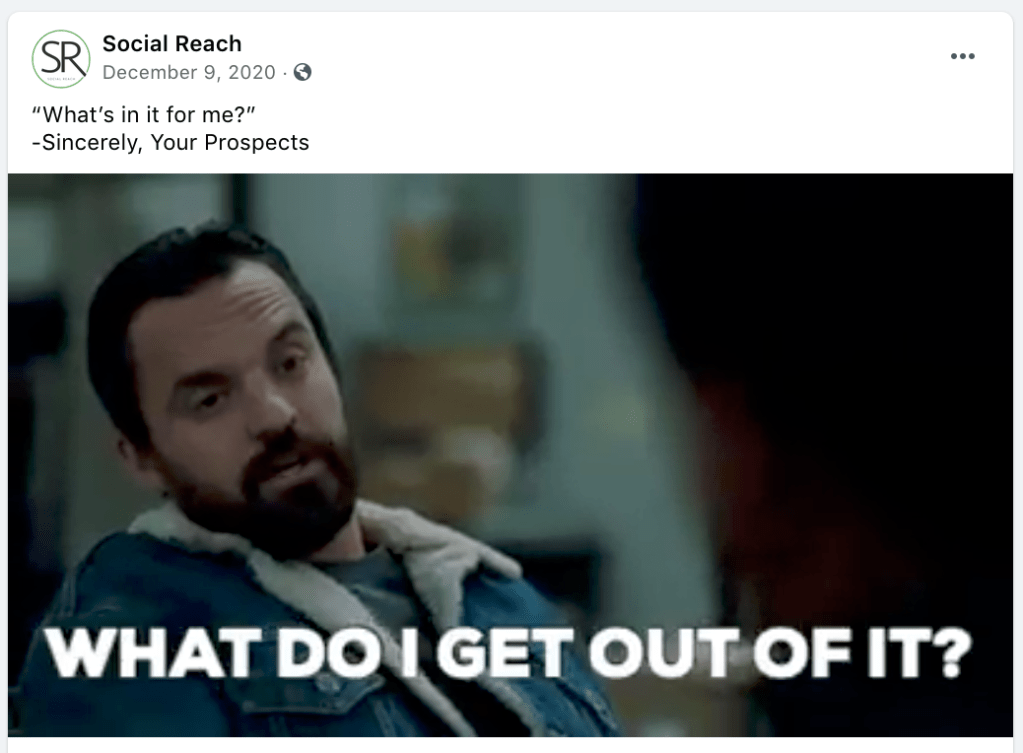Click the "-Sincerely, Your Prospects" text line
Image resolution: width=1023 pixels, height=753 pixels.
(x=170, y=142)
